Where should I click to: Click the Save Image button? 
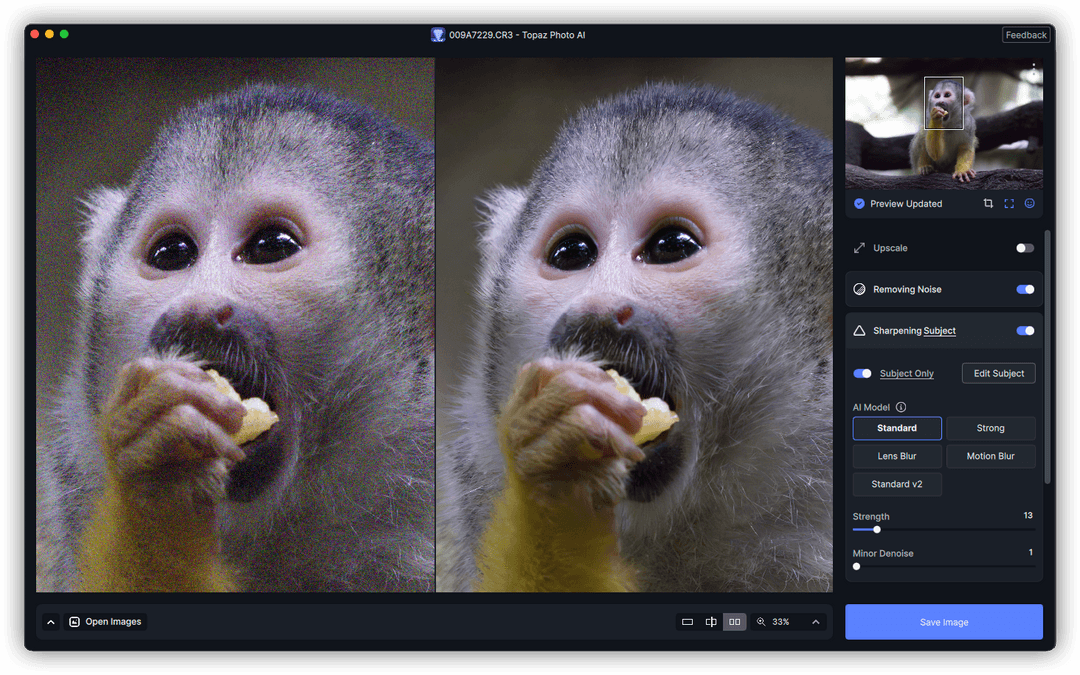point(943,621)
